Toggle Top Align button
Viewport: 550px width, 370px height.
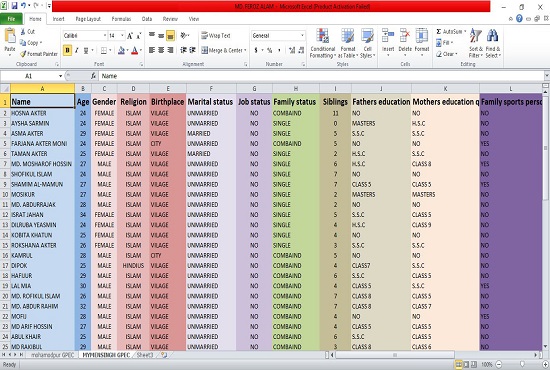[152, 35]
